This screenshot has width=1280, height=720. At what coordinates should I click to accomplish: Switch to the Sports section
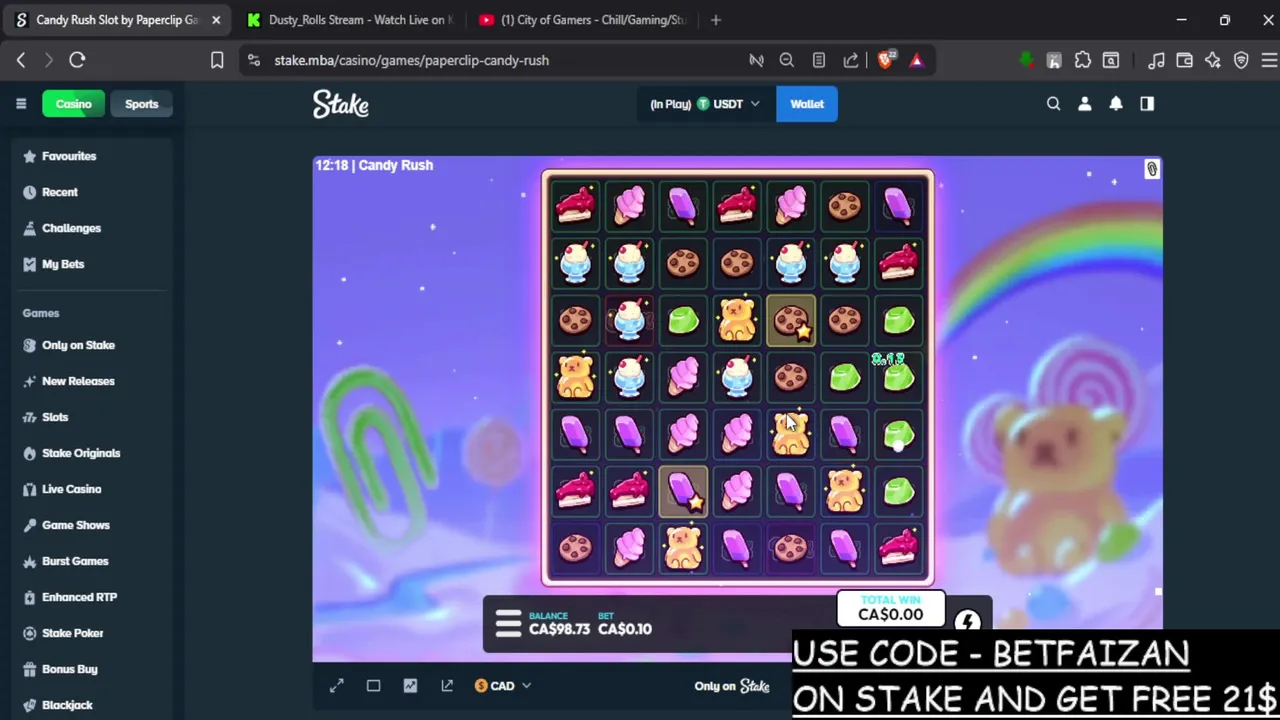click(x=141, y=104)
